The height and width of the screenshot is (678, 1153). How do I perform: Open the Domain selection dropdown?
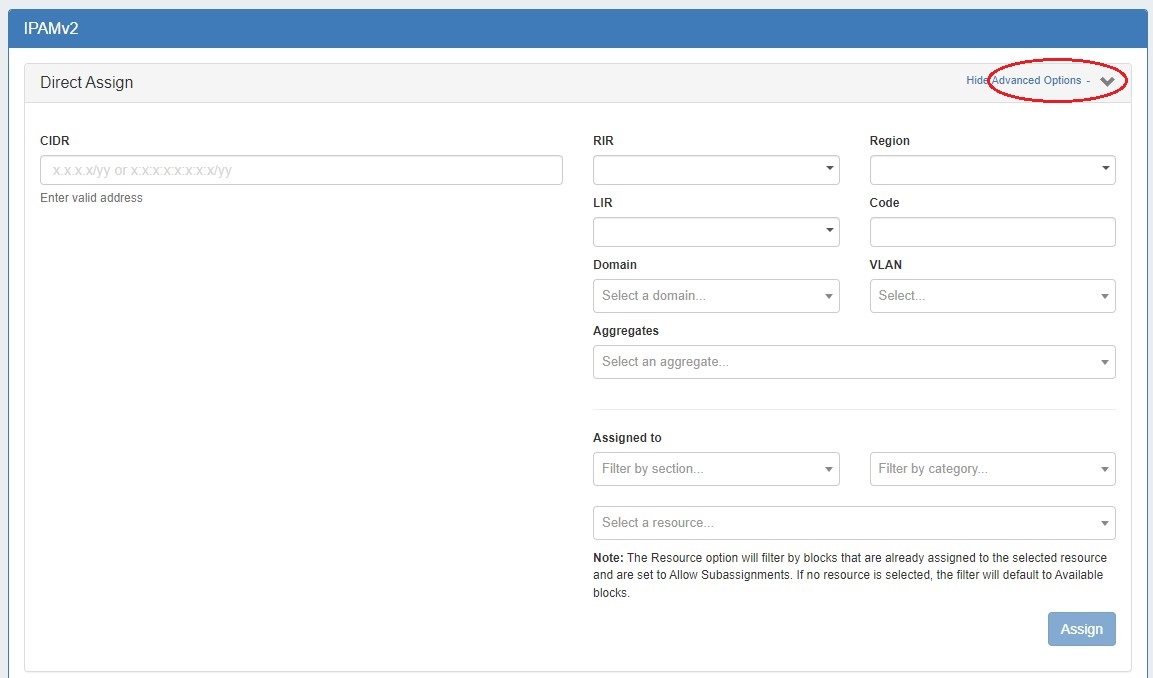(715, 296)
